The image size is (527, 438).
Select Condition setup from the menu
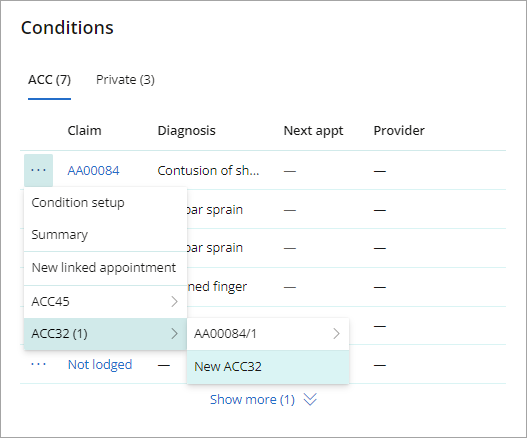click(x=106, y=203)
